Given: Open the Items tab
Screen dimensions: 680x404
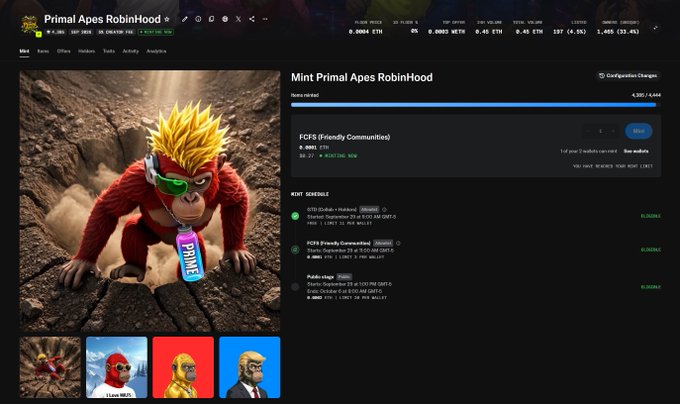Looking at the screenshot, I should [x=43, y=51].
